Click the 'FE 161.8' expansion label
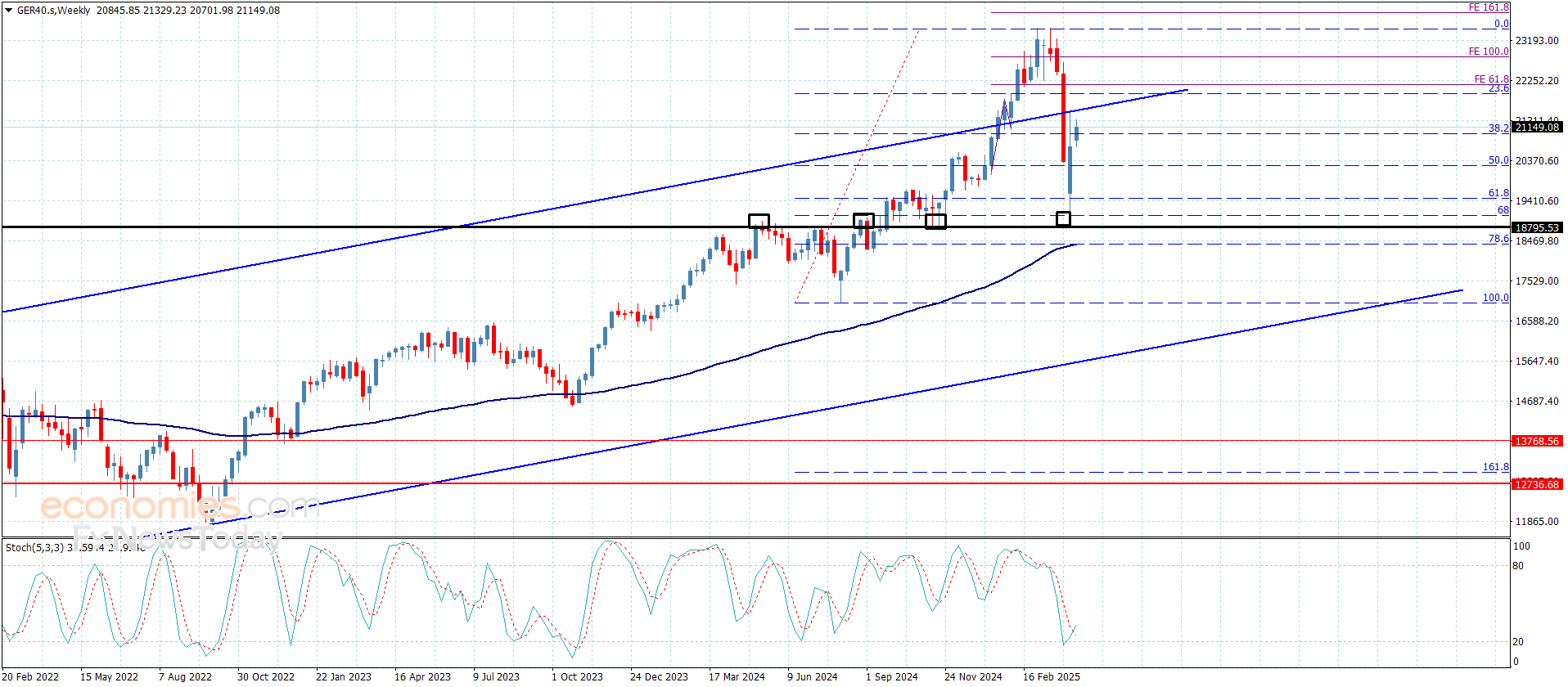This screenshot has height=687, width=1568. [x=1489, y=7]
